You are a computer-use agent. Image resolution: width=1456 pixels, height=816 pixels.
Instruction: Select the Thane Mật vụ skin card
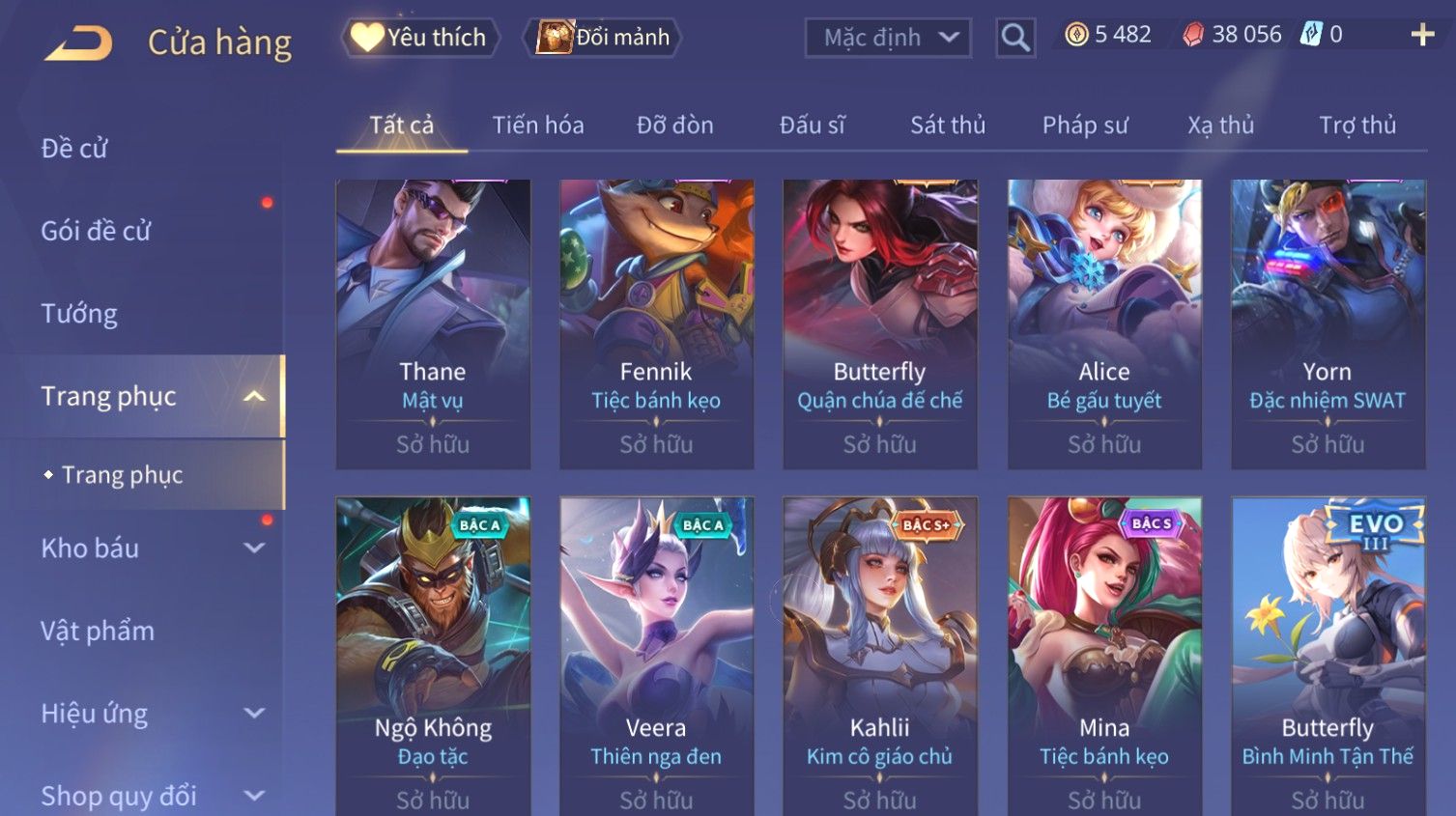tap(433, 324)
